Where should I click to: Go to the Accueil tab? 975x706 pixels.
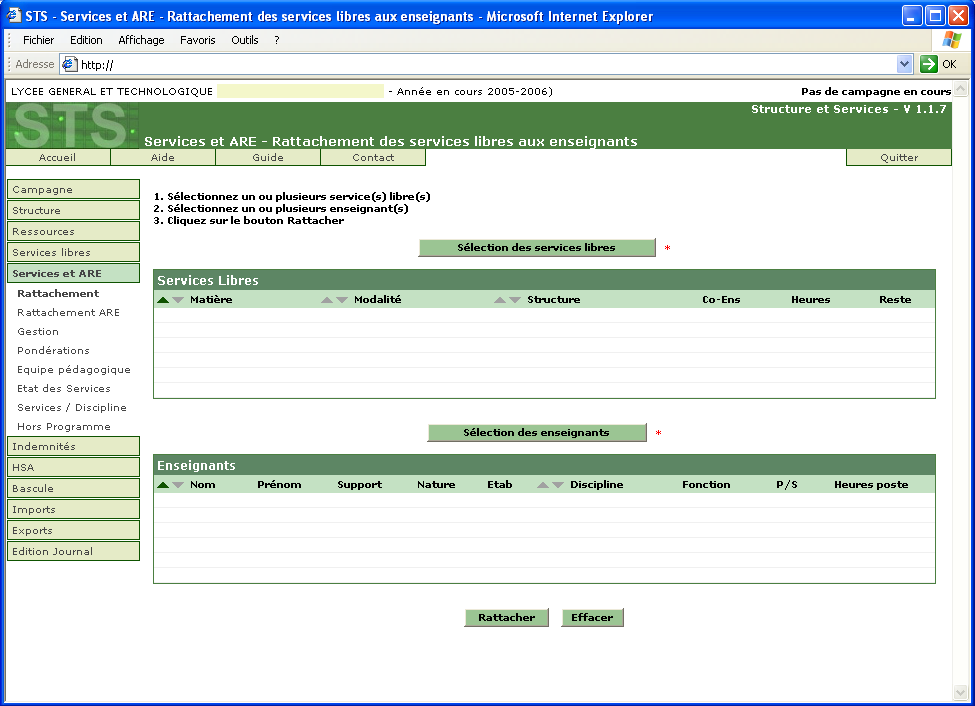coord(58,158)
